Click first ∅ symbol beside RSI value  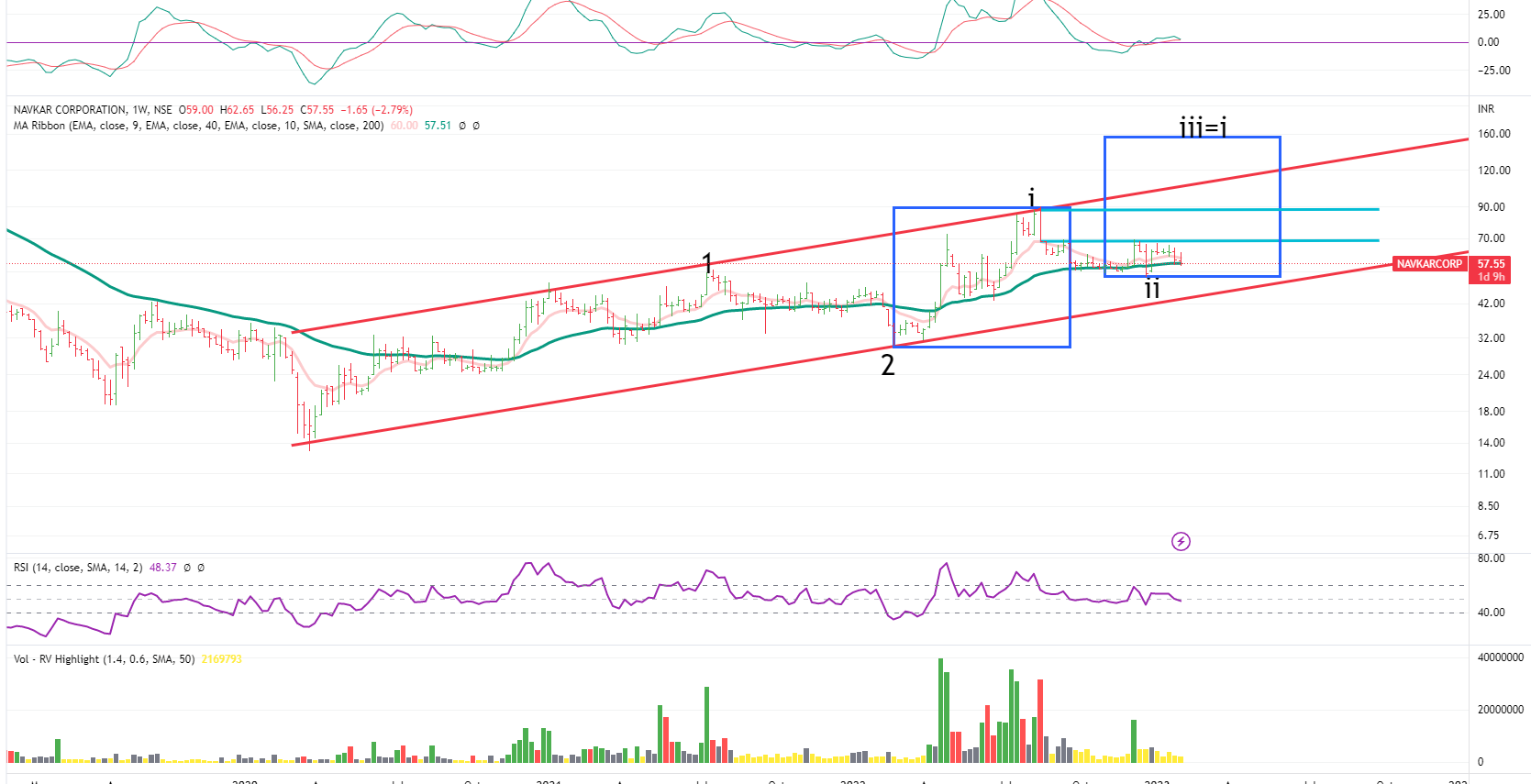coord(187,568)
